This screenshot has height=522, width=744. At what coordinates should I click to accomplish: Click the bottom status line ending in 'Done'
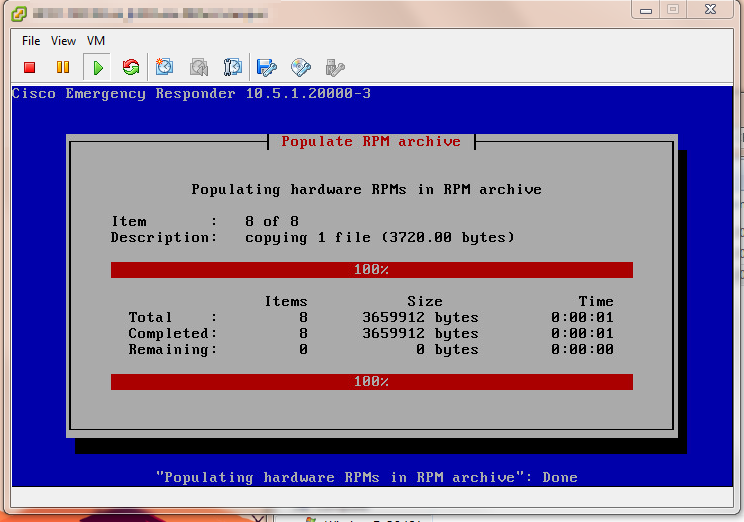coord(367,477)
